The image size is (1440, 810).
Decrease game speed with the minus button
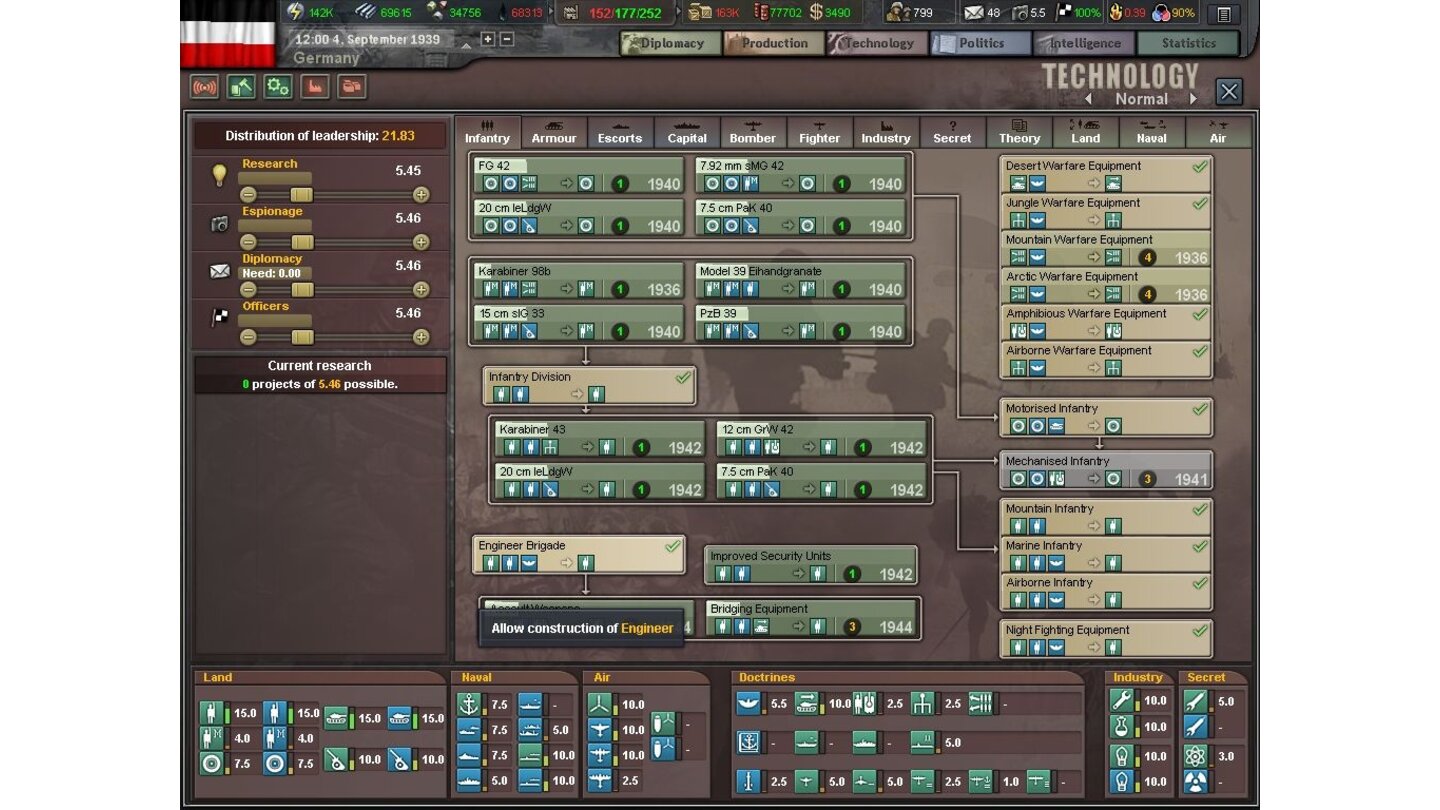(x=507, y=39)
